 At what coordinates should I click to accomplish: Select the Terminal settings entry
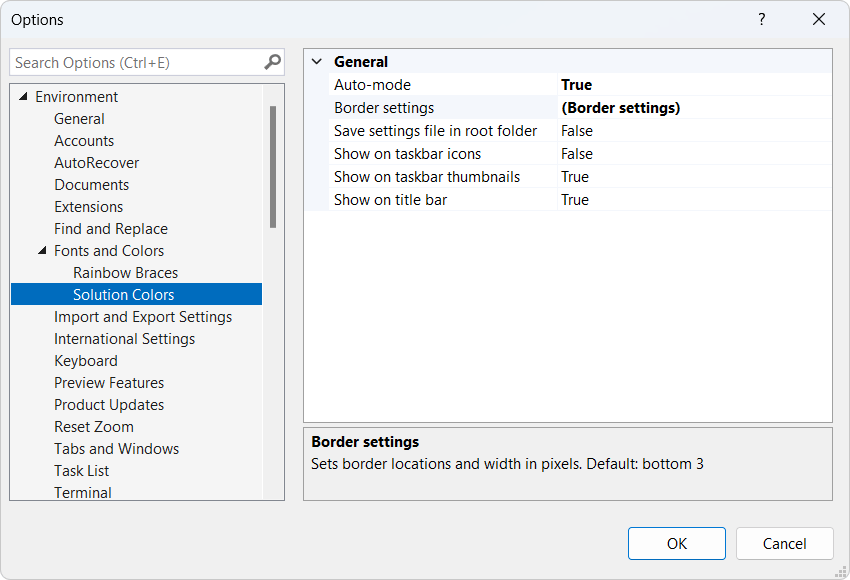coord(83,492)
